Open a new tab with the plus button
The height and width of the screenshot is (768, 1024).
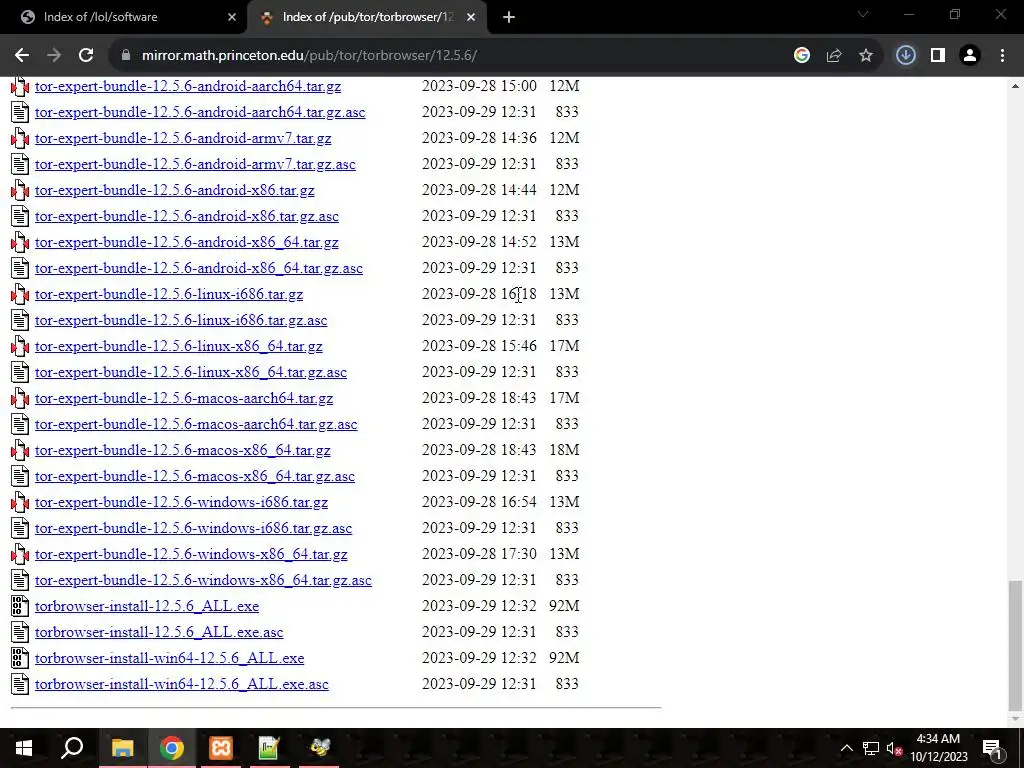coord(509,18)
